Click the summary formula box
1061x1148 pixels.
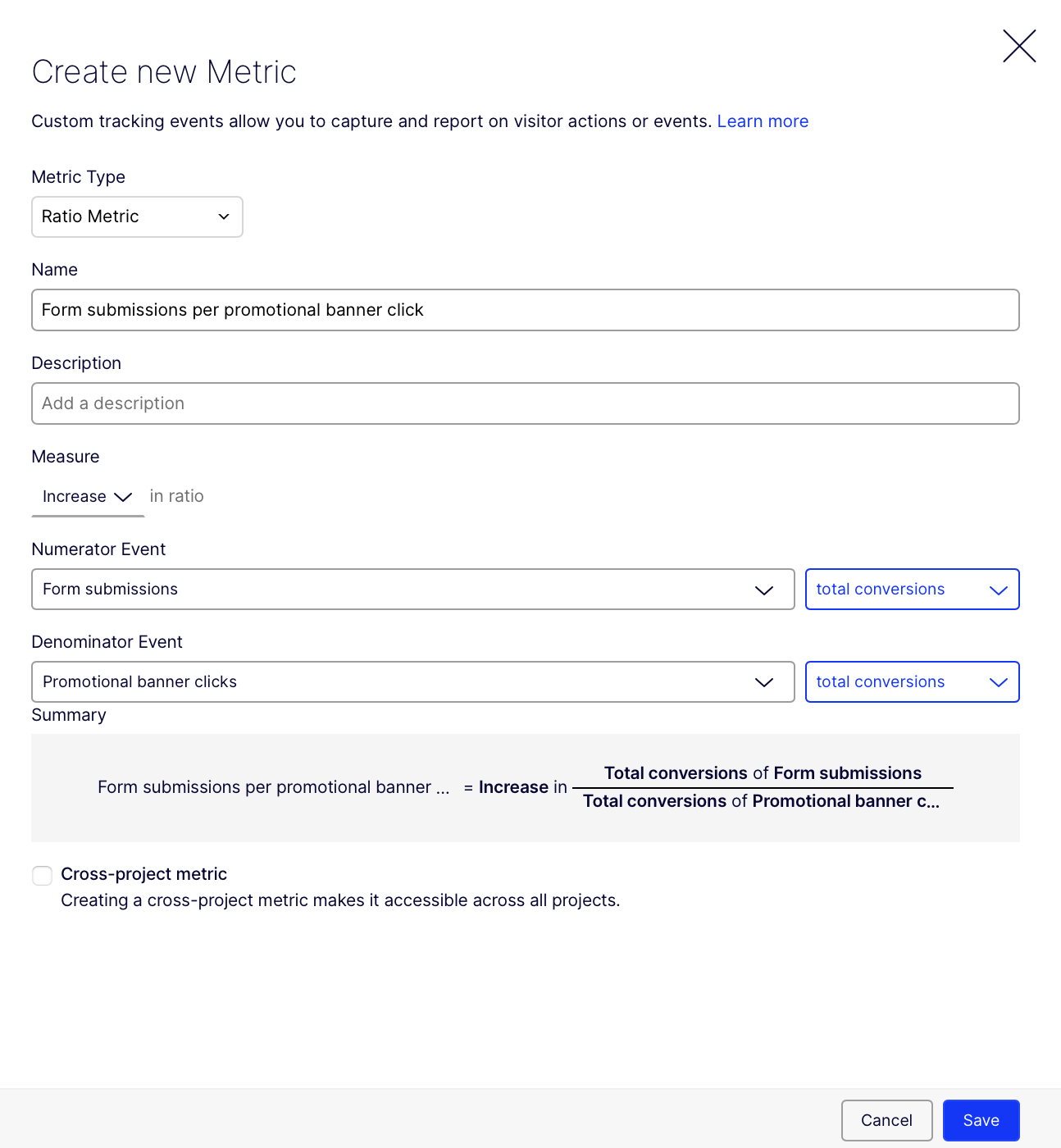pos(525,788)
